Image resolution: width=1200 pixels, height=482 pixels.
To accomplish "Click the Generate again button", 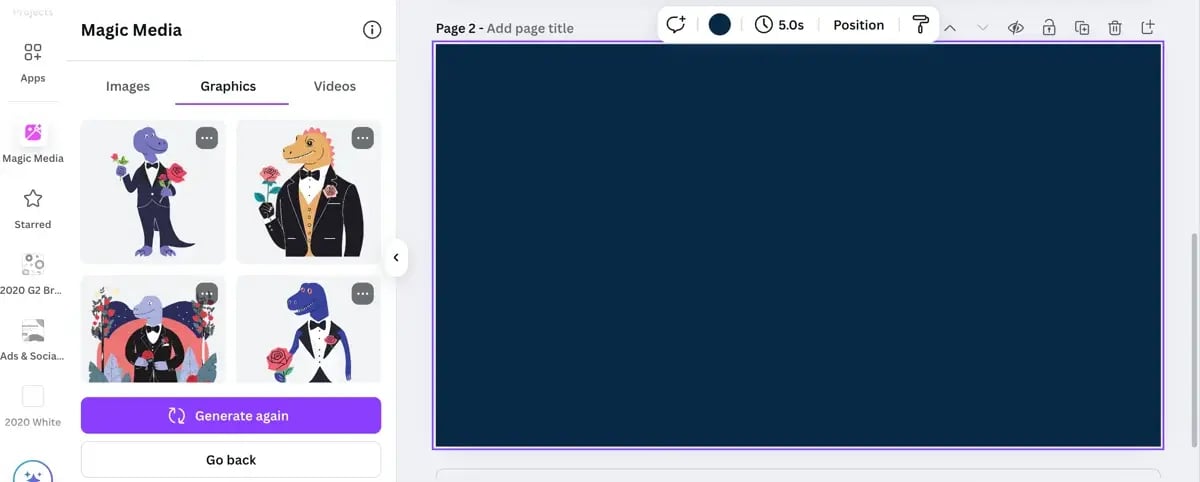I will (231, 415).
